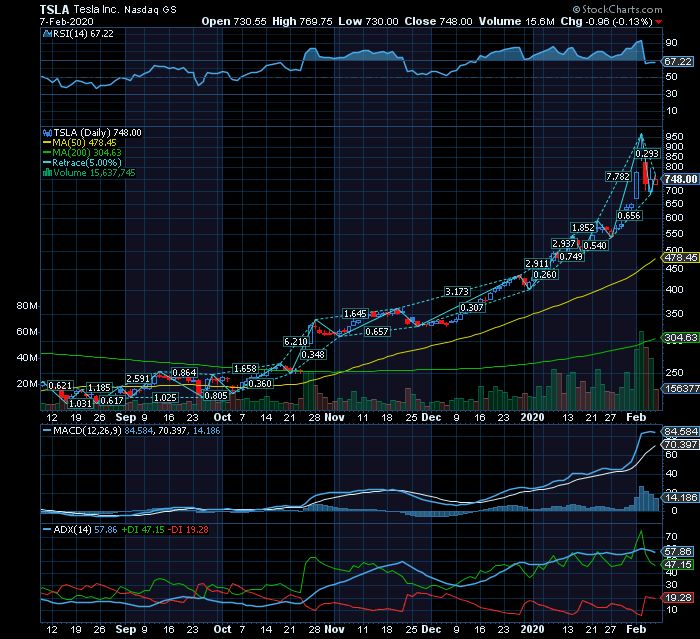This screenshot has height=639, width=700.
Task: Click the MACD(12,26,9) legend label
Action: point(87,431)
